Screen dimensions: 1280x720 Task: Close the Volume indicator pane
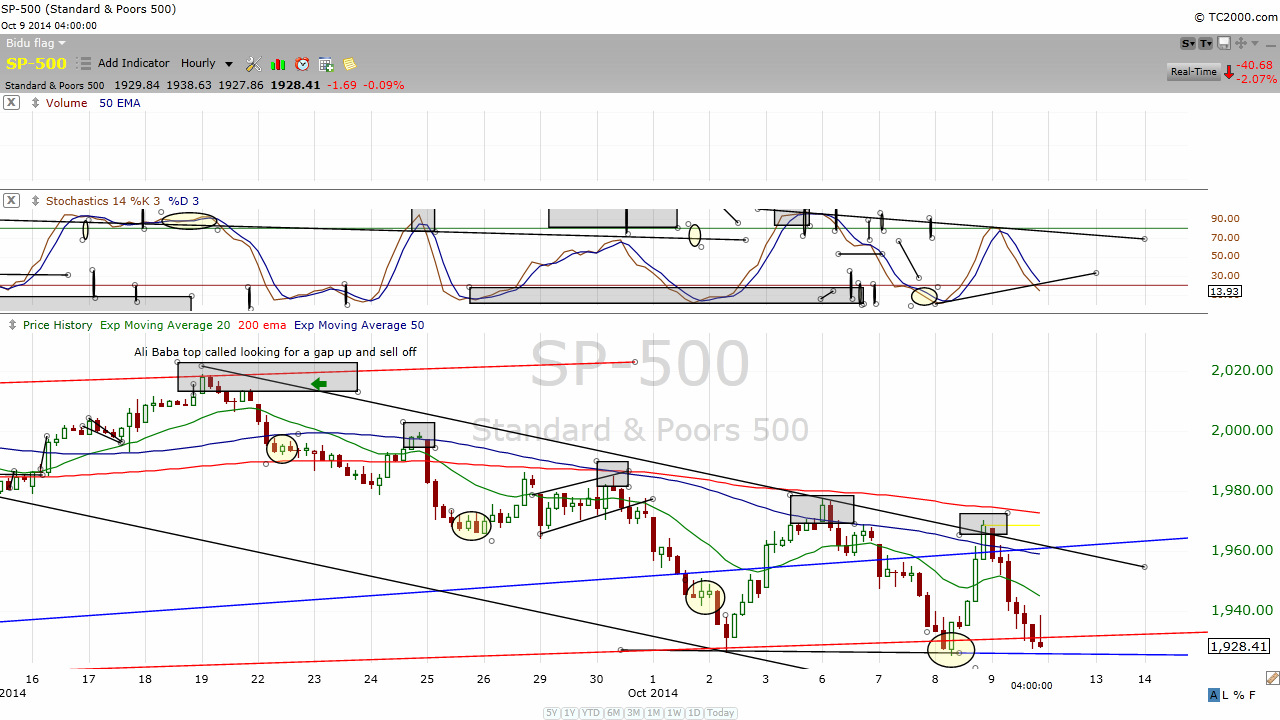pyautogui.click(x=11, y=103)
